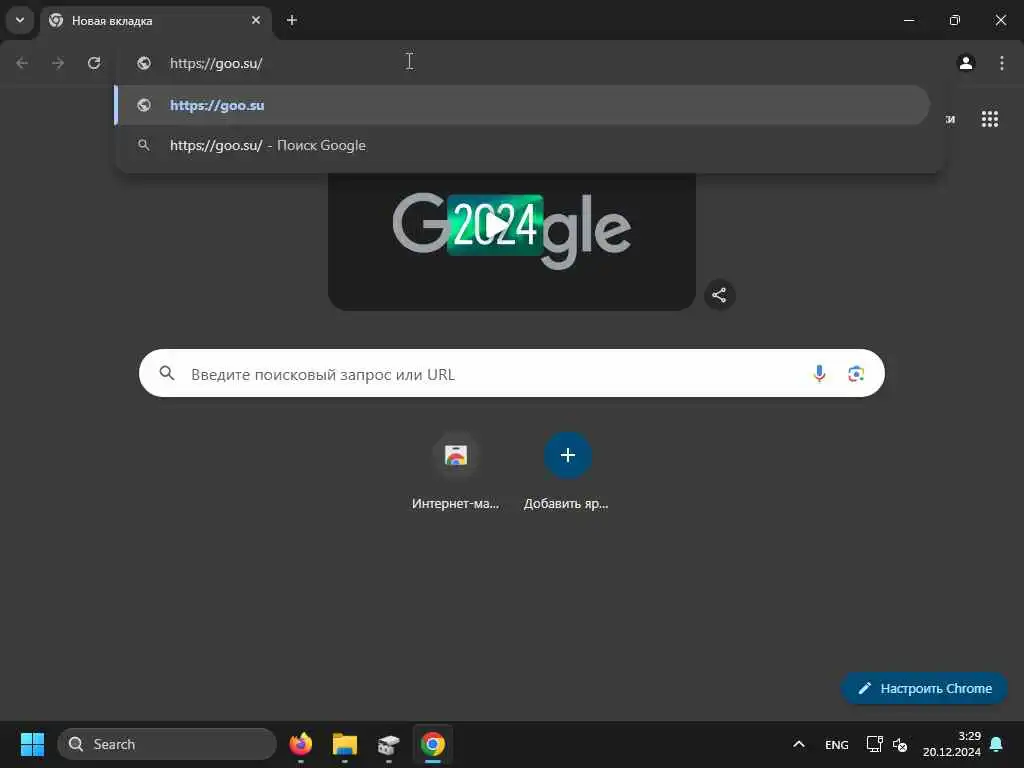Open the network status tray icon
The height and width of the screenshot is (768, 1024).
pos(874,744)
